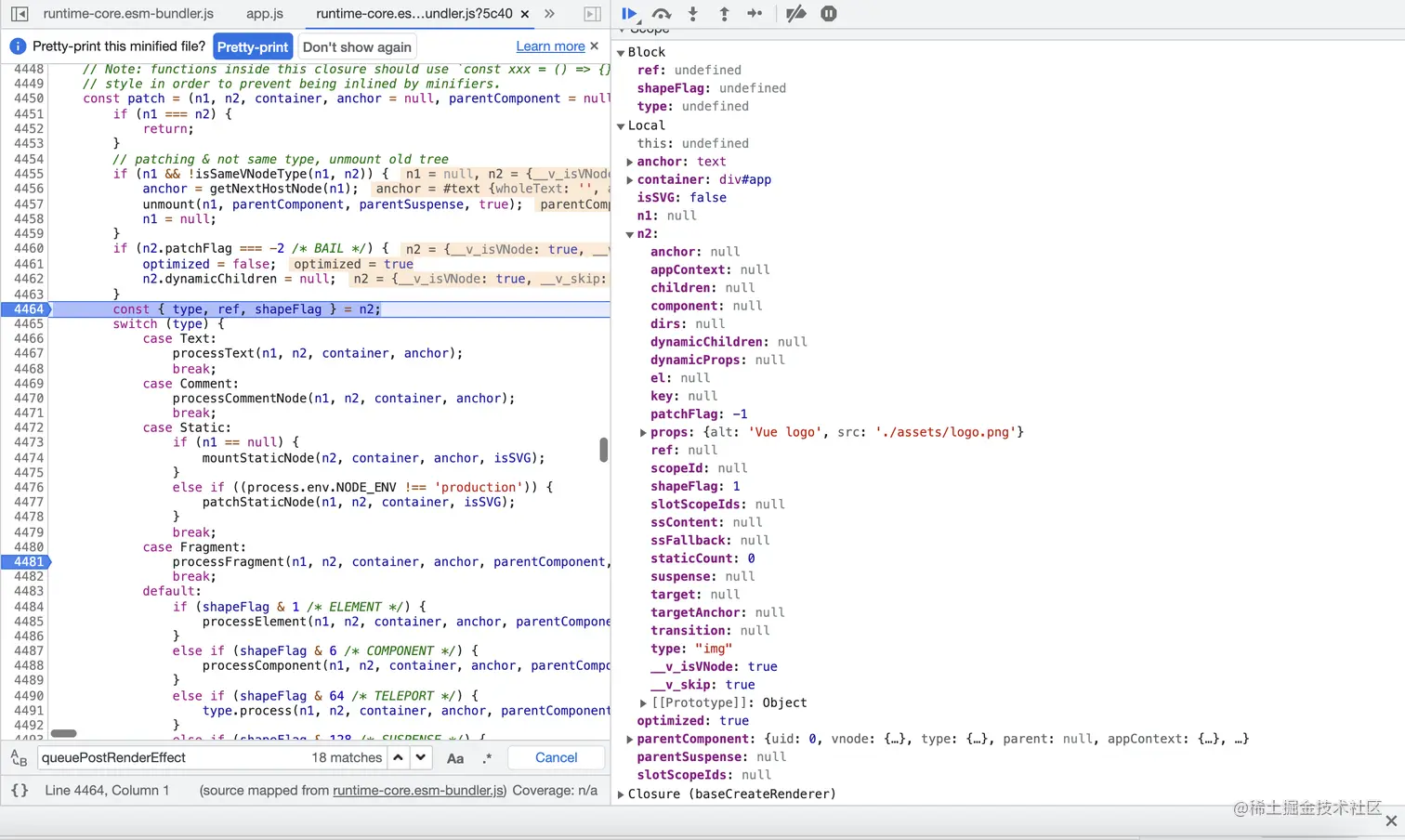Select the this: undefined variable
Image resolution: width=1405 pixels, height=840 pixels.
(692, 143)
